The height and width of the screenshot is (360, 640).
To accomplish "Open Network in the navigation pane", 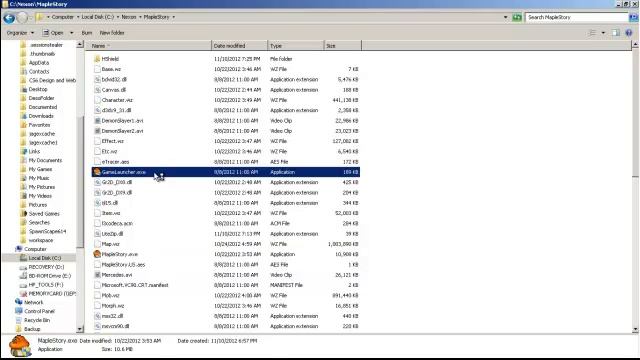I will [33, 302].
